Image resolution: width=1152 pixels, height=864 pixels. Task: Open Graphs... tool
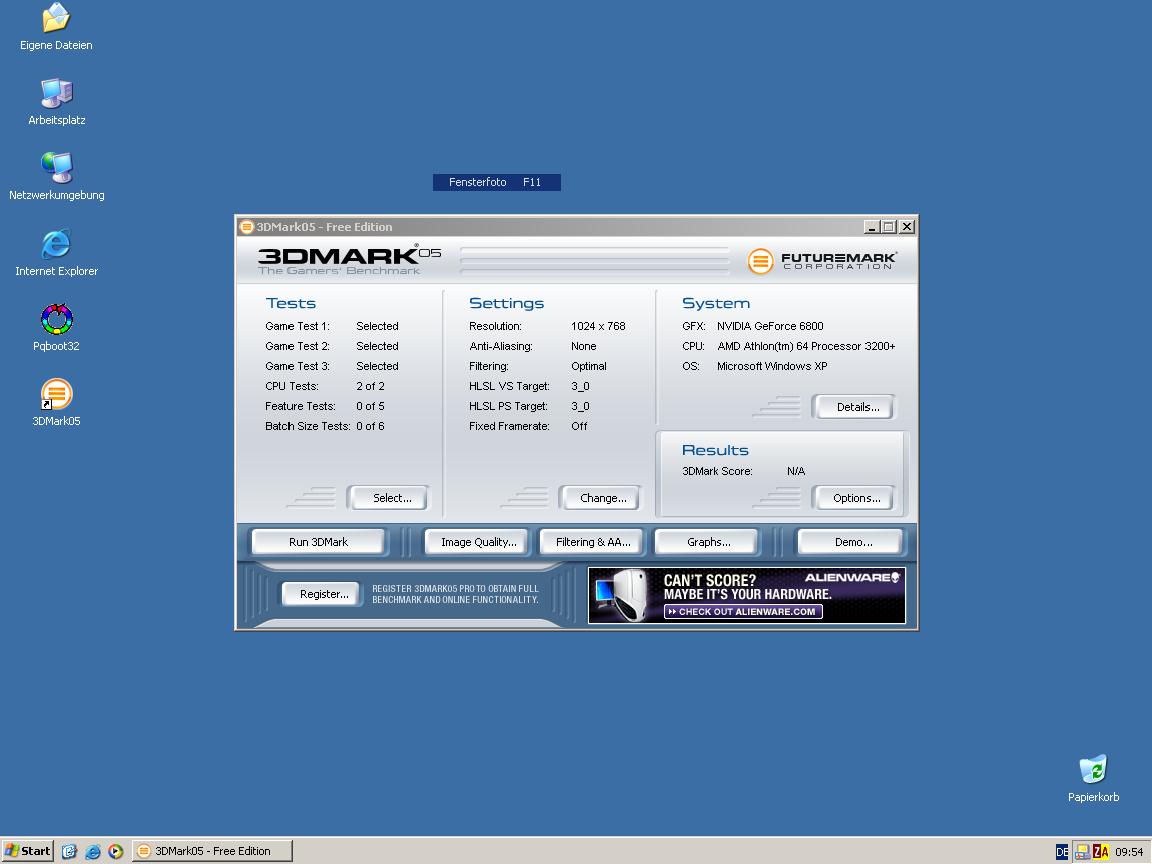706,541
